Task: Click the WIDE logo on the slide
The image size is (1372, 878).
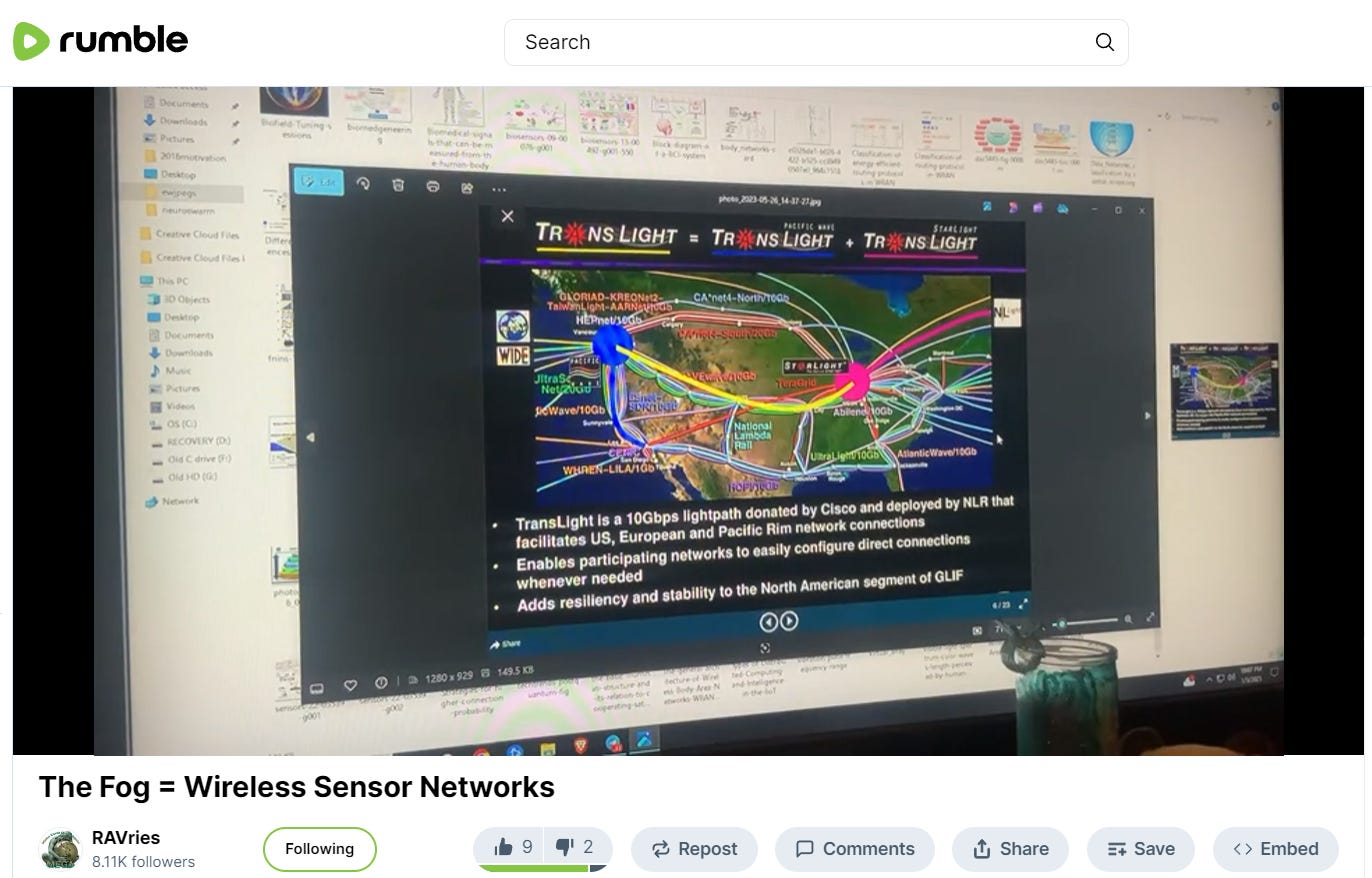Action: tap(513, 355)
